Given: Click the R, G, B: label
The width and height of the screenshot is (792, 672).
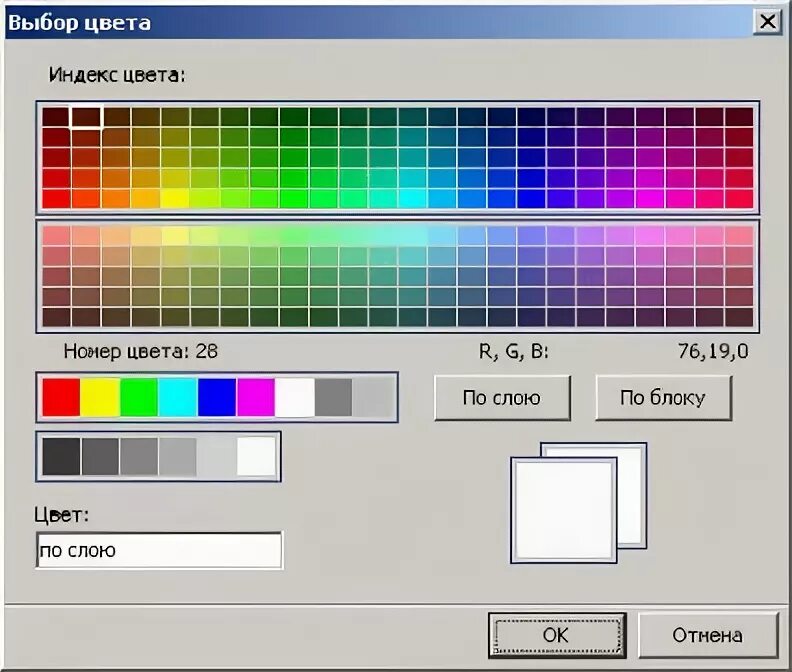Looking at the screenshot, I should 514,351.
